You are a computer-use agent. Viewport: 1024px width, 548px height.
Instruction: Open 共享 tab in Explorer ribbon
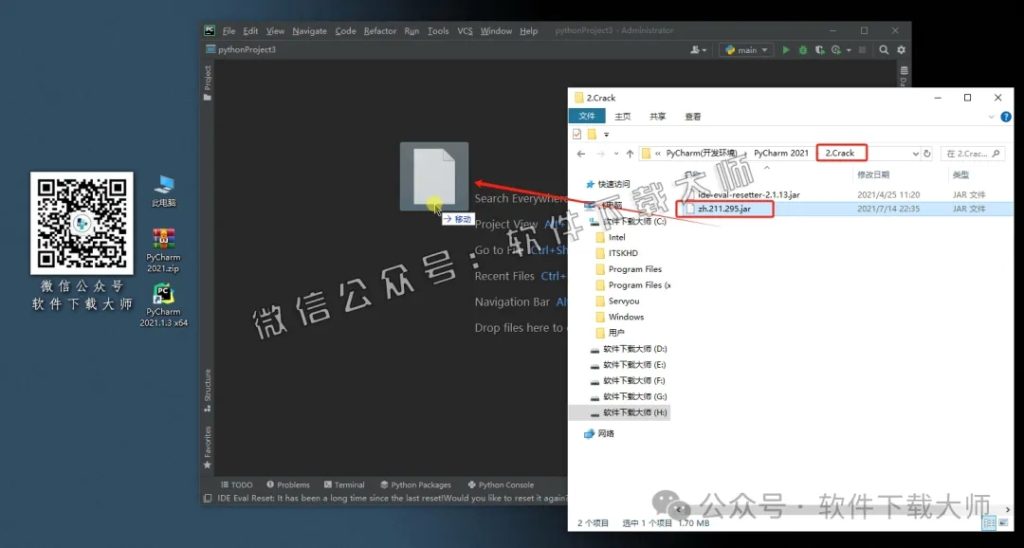[658, 116]
